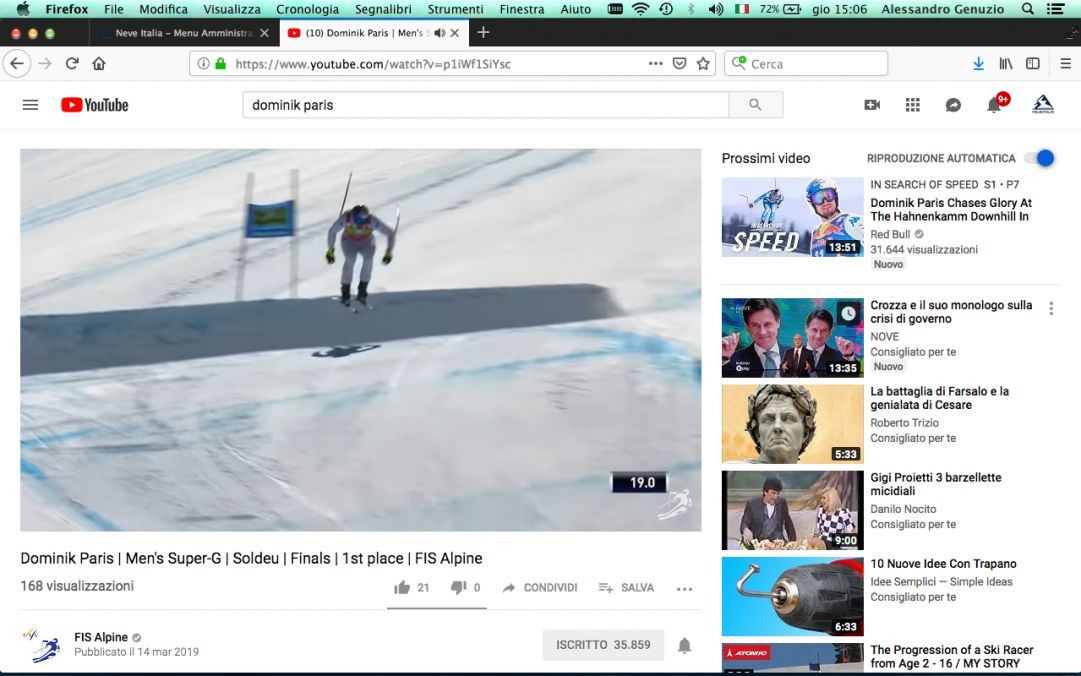Open the YouTube guide hamburger menu
1081x676 pixels.
[x=30, y=105]
